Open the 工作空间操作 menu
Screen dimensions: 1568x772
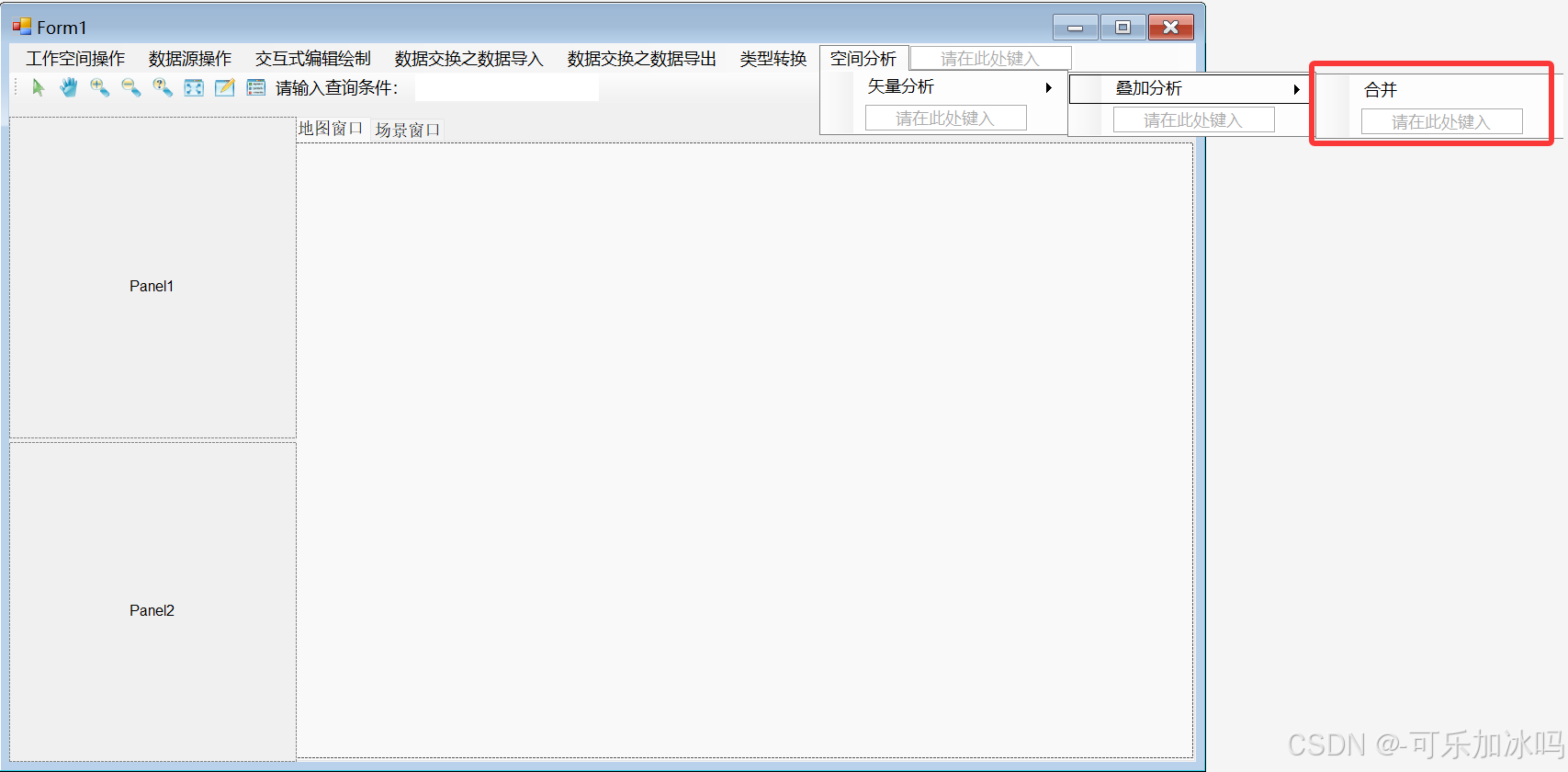click(75, 59)
